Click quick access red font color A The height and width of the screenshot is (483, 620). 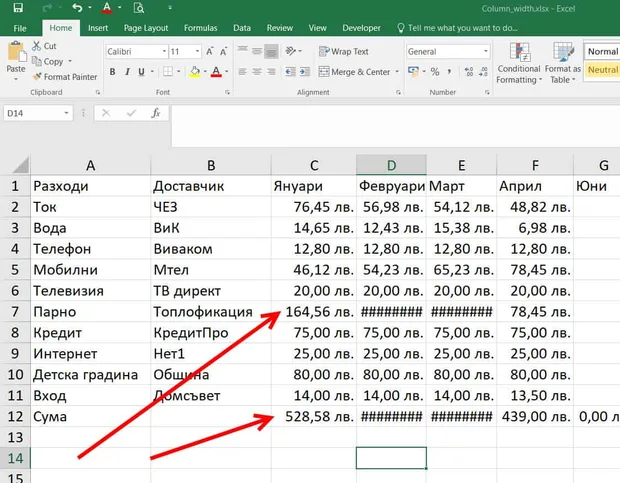point(107,8)
